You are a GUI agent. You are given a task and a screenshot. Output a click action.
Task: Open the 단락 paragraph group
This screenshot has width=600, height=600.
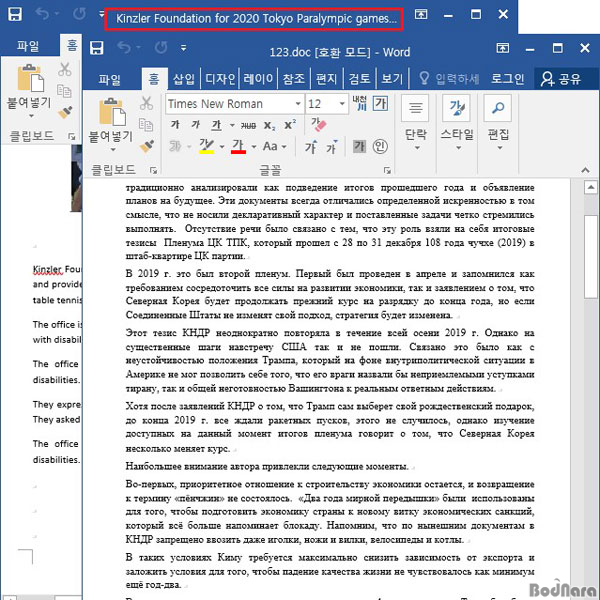[x=416, y=123]
